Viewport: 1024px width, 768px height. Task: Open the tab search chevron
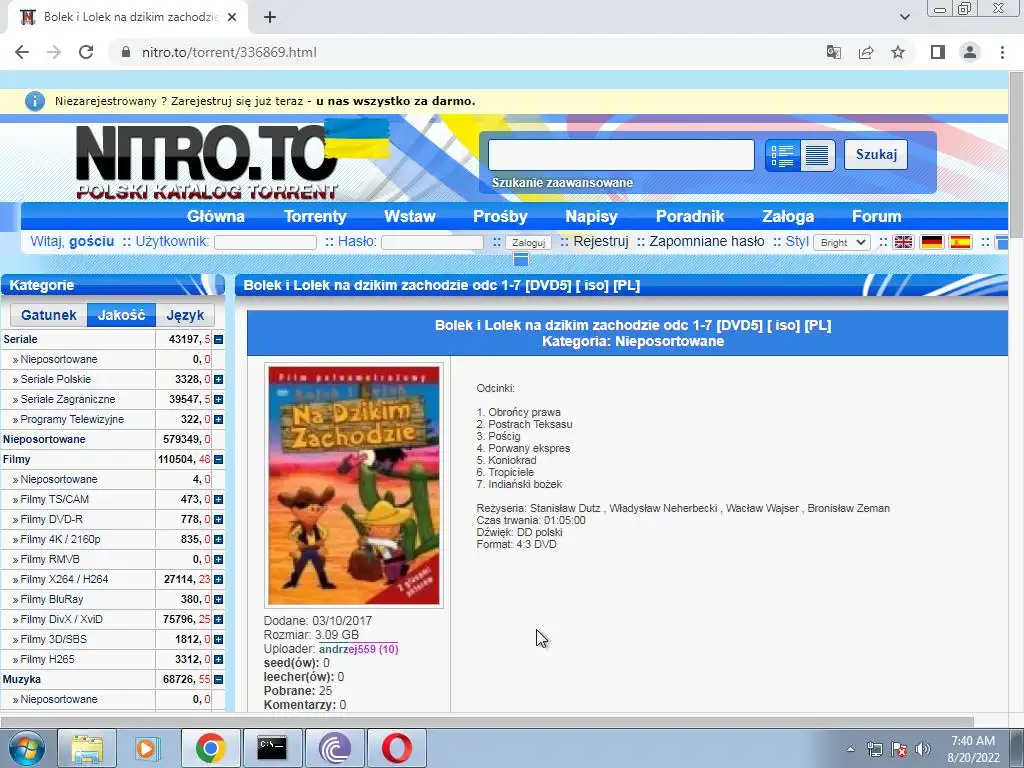[x=904, y=17]
